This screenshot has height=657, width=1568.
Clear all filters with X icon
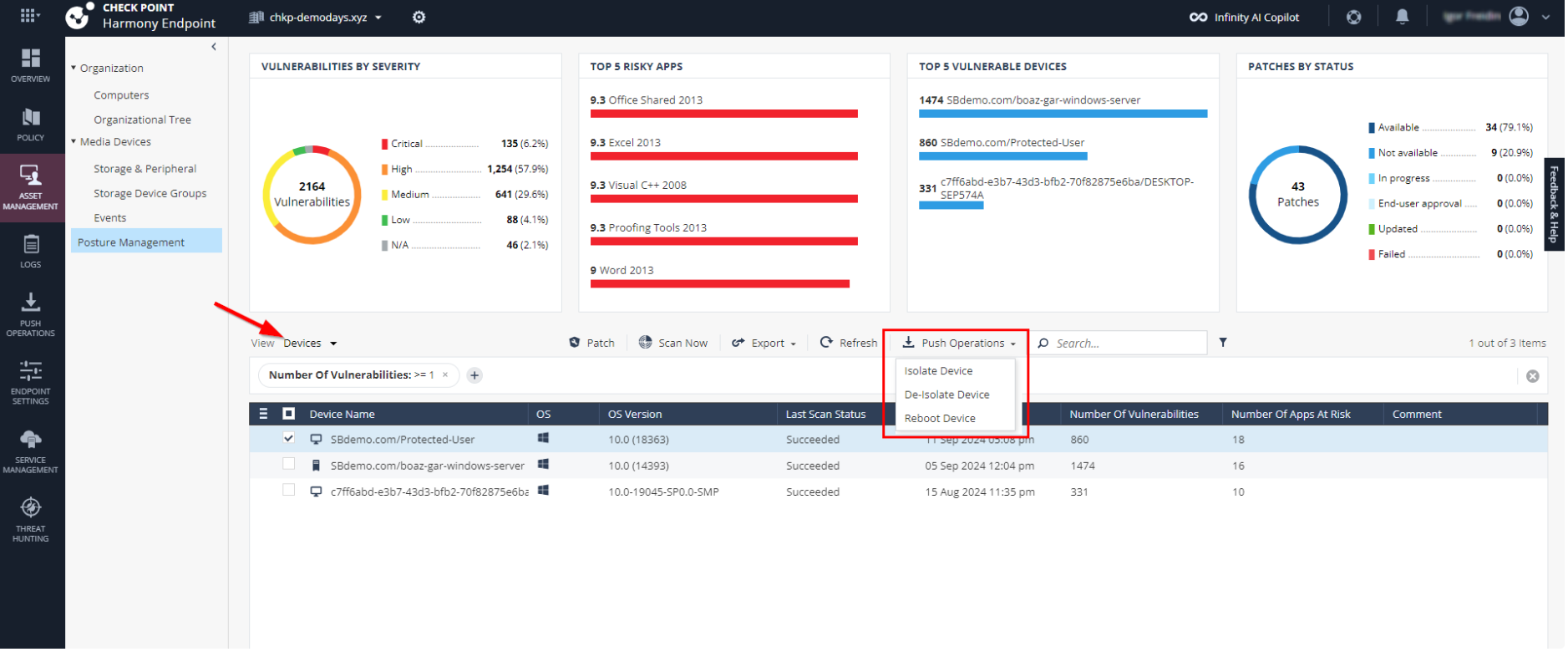pos(1533,376)
